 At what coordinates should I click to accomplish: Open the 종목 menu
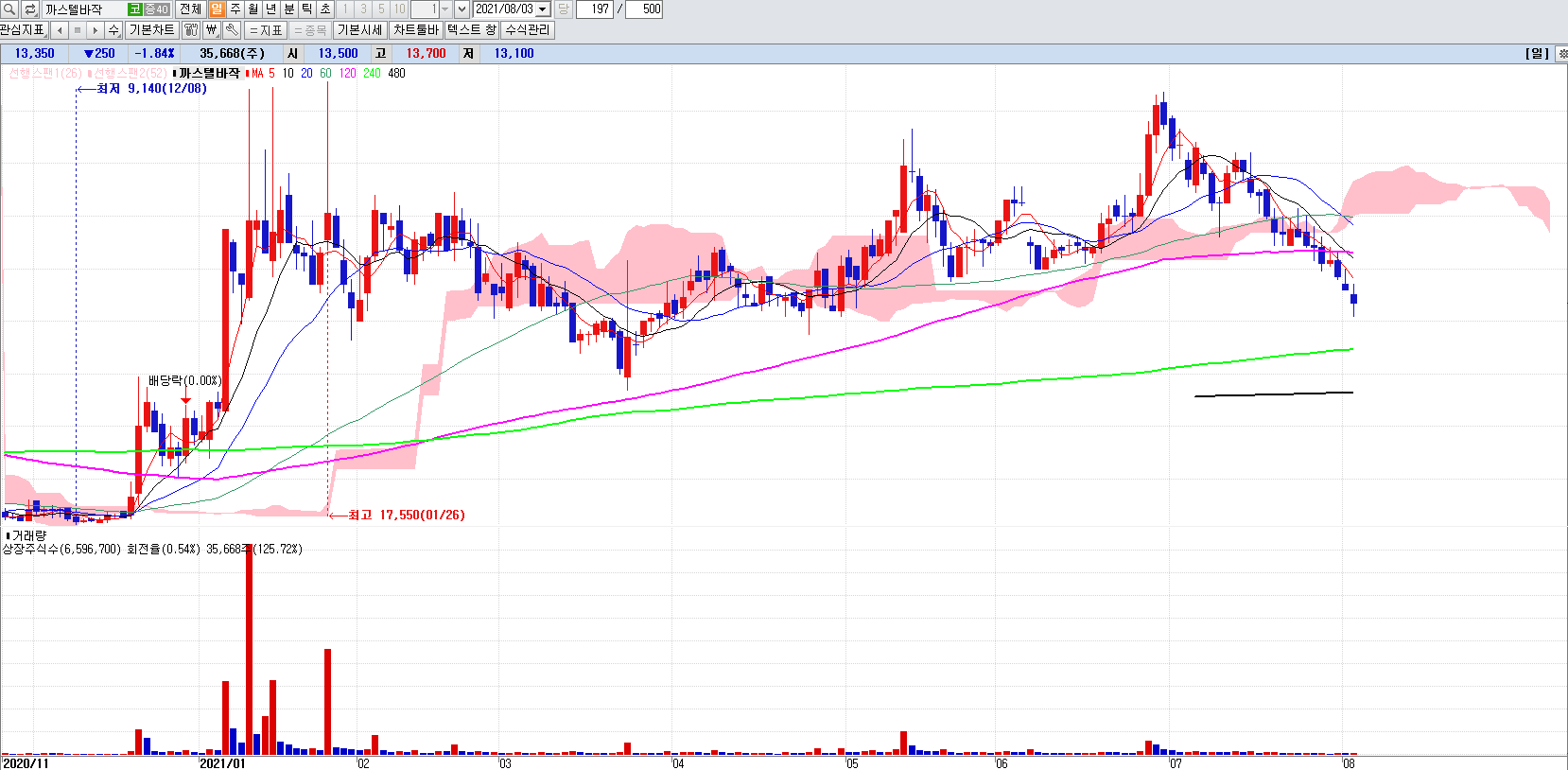pyautogui.click(x=310, y=30)
